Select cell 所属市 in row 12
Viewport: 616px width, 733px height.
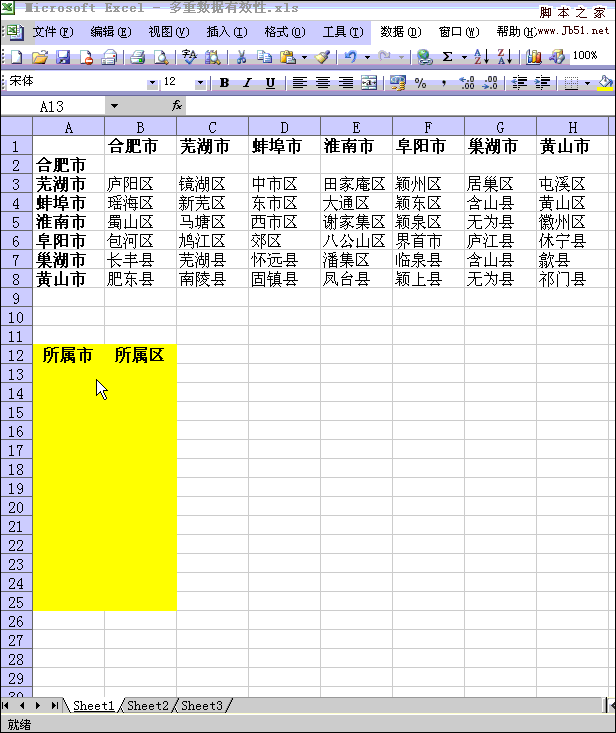click(68, 355)
